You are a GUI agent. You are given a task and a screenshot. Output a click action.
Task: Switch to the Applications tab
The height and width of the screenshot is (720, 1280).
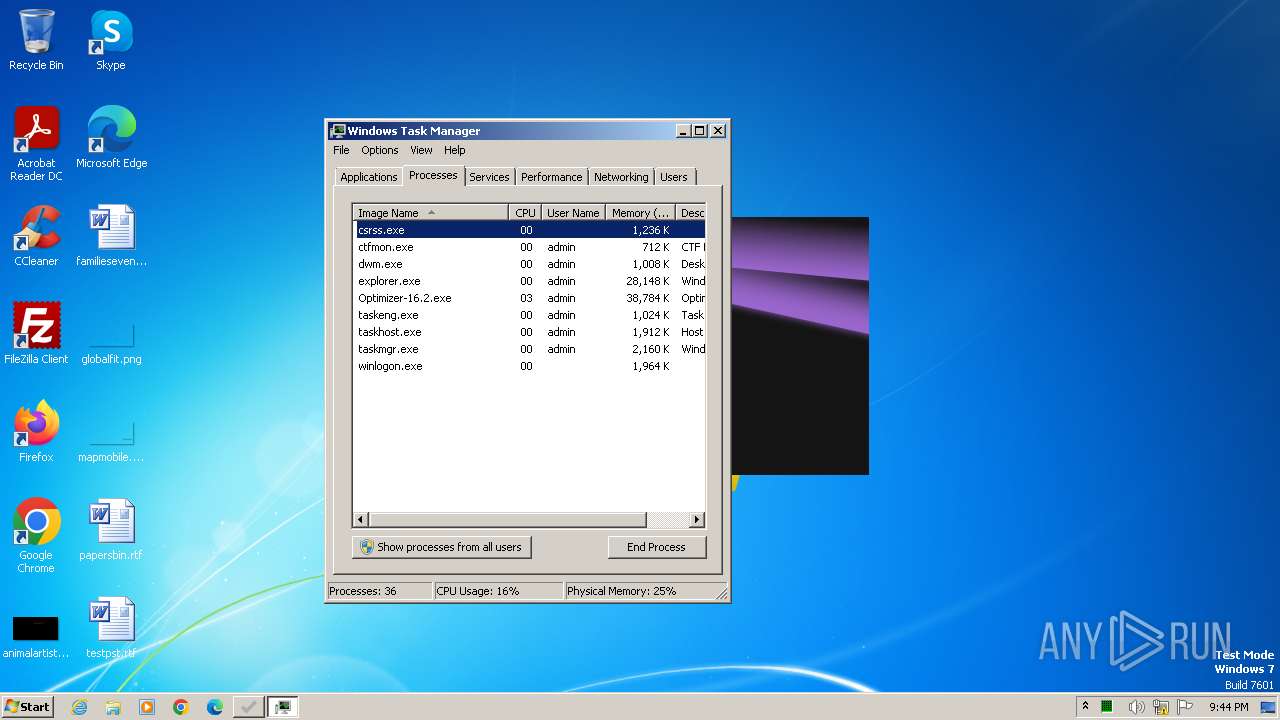click(368, 177)
